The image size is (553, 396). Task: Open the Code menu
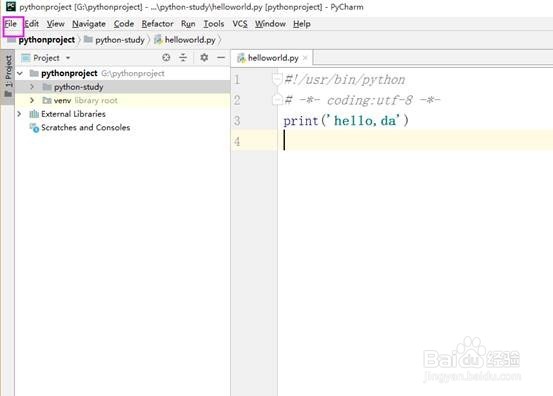[123, 24]
